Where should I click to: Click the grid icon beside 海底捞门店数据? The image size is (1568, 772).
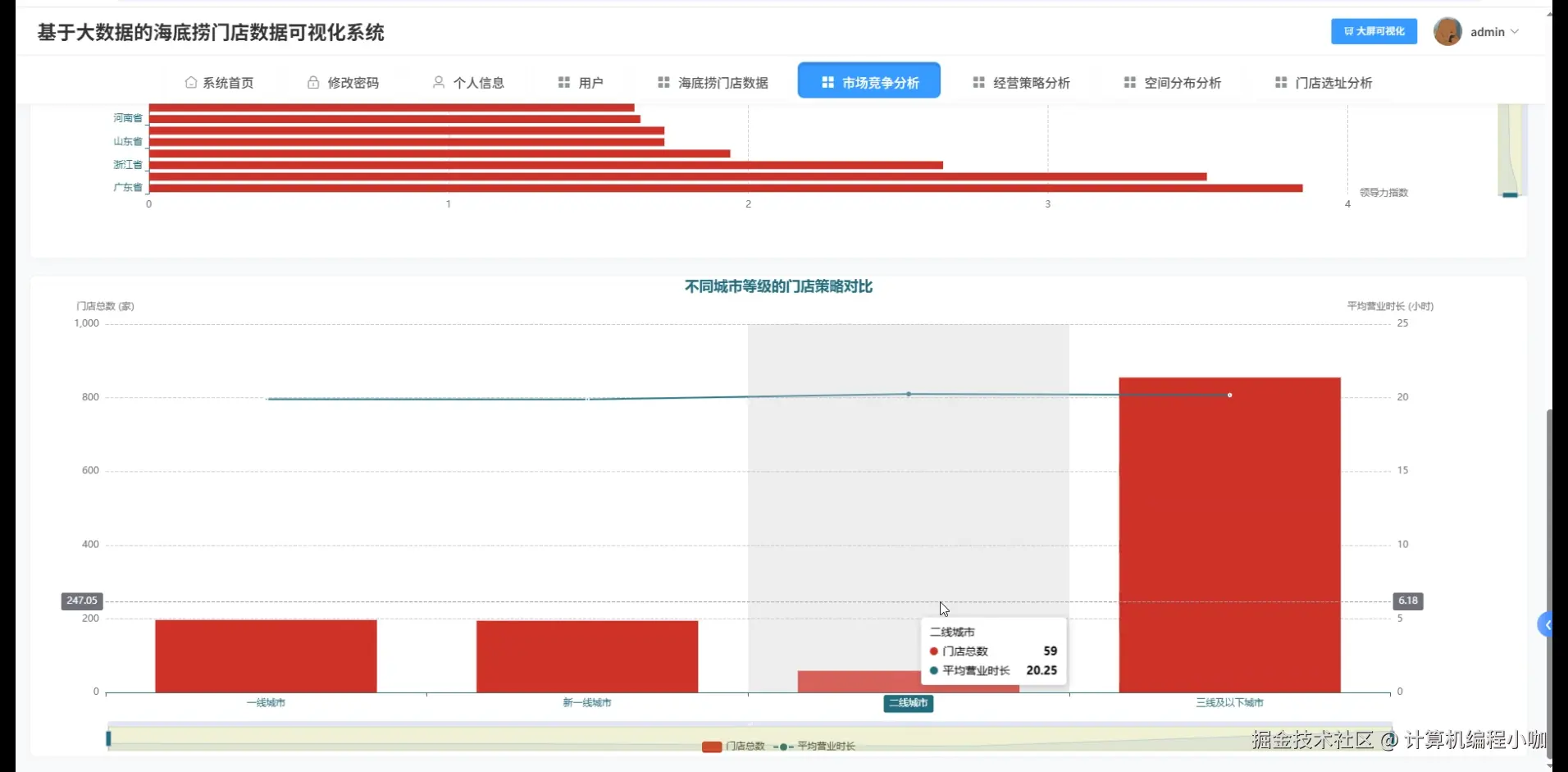pos(664,82)
